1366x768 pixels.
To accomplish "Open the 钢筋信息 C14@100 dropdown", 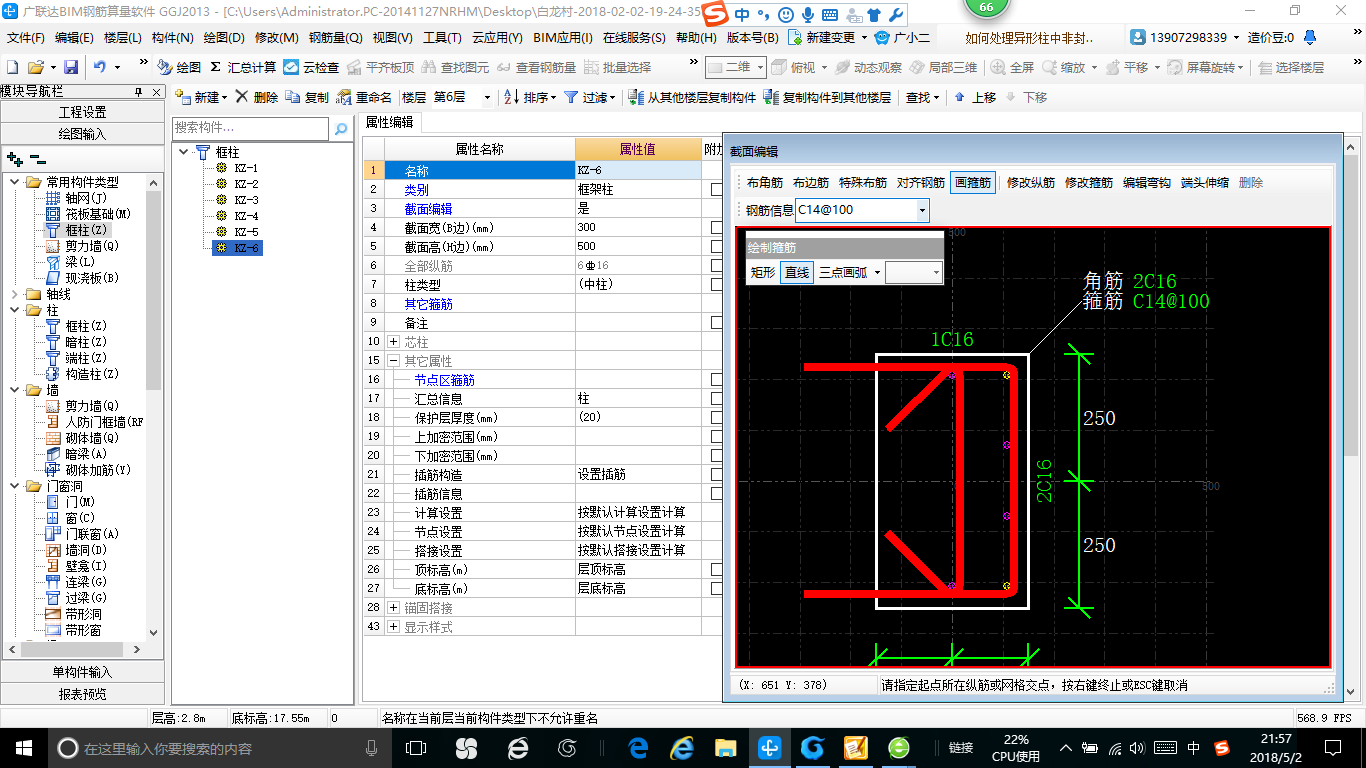I will click(x=922, y=210).
